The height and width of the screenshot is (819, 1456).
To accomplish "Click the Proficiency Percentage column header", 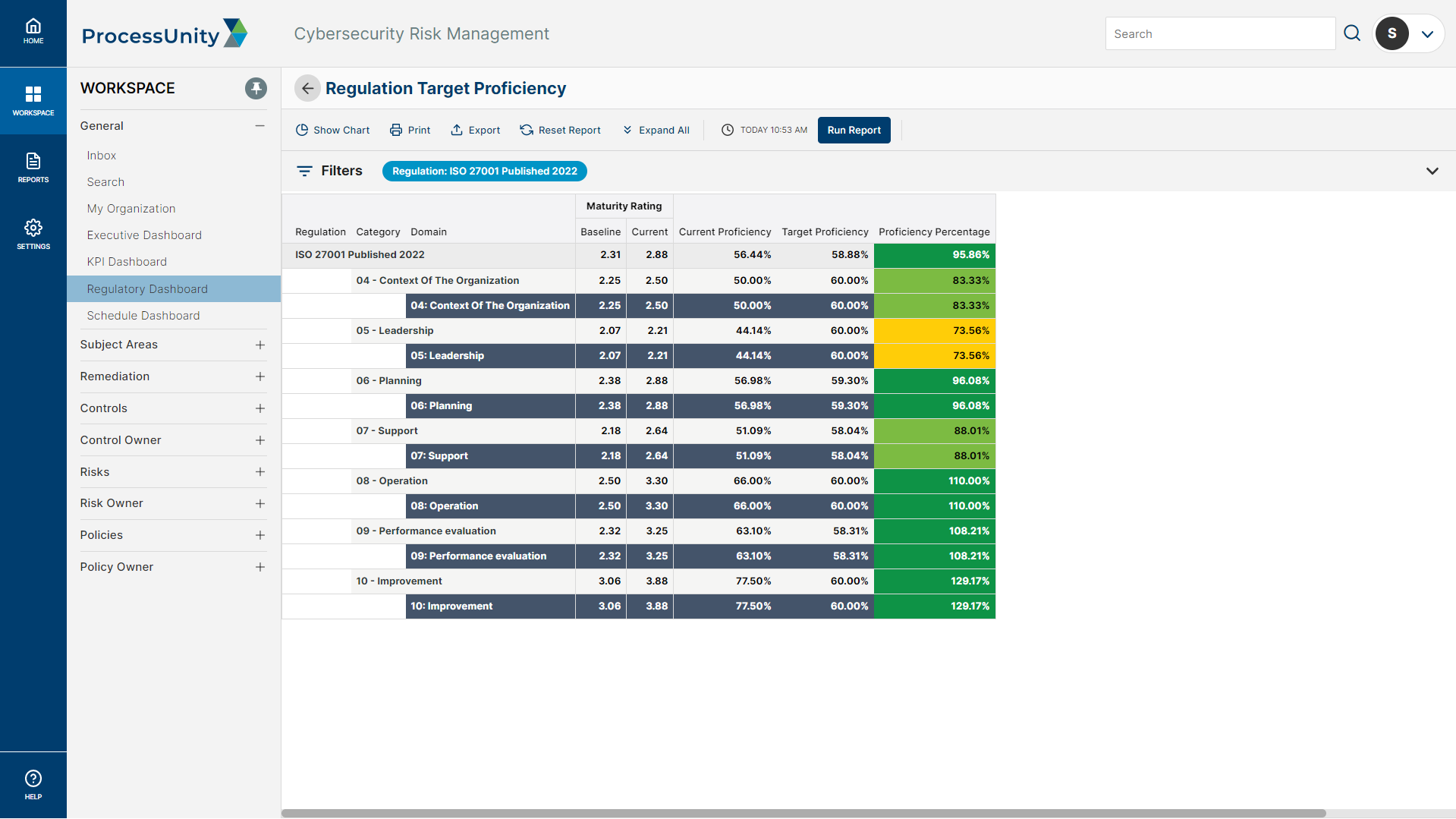I will [934, 232].
